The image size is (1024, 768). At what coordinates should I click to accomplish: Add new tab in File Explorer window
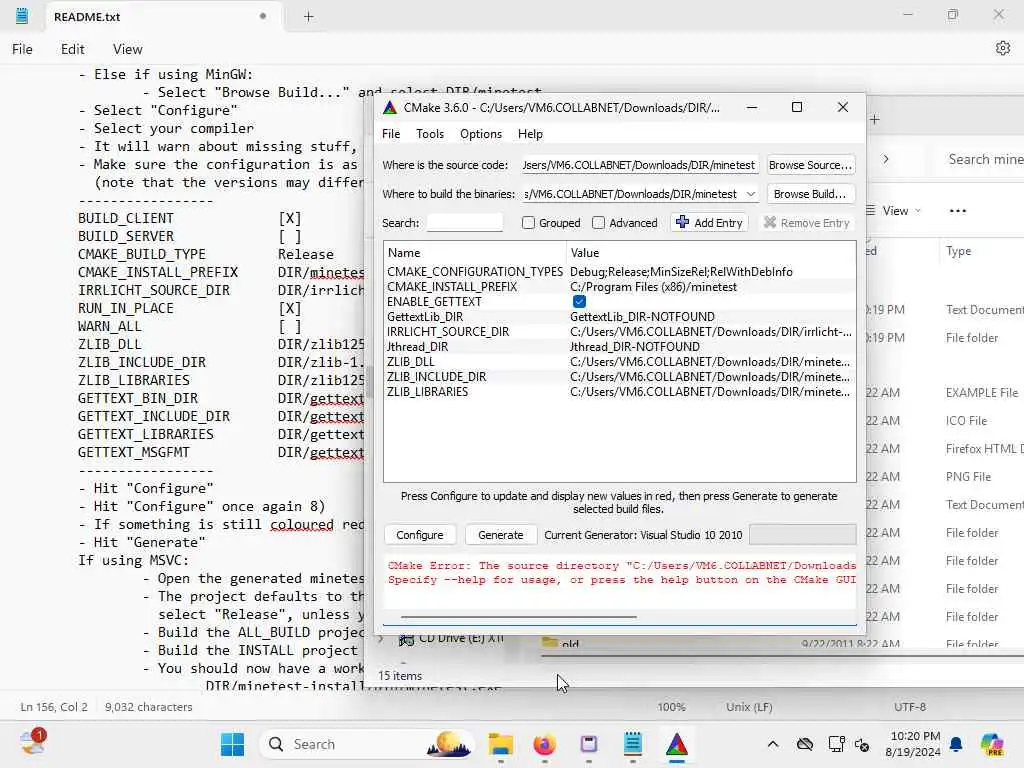875,120
